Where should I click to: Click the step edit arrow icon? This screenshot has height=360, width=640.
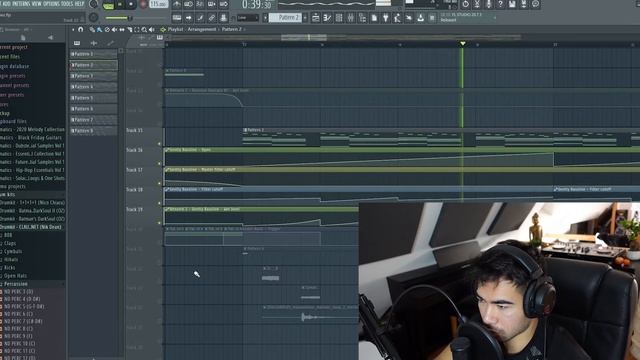click(x=189, y=18)
